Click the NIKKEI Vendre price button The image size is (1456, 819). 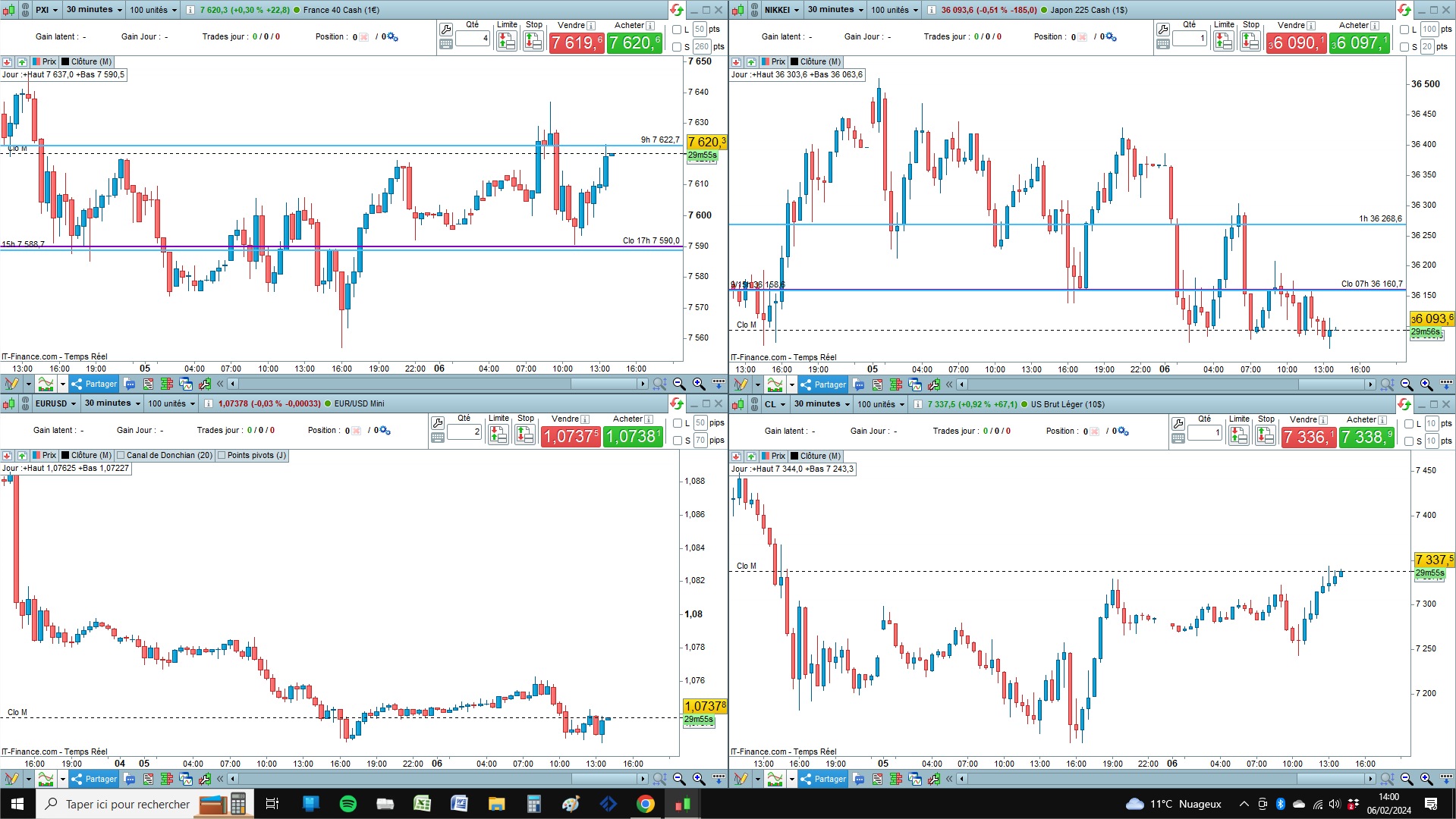point(1296,43)
